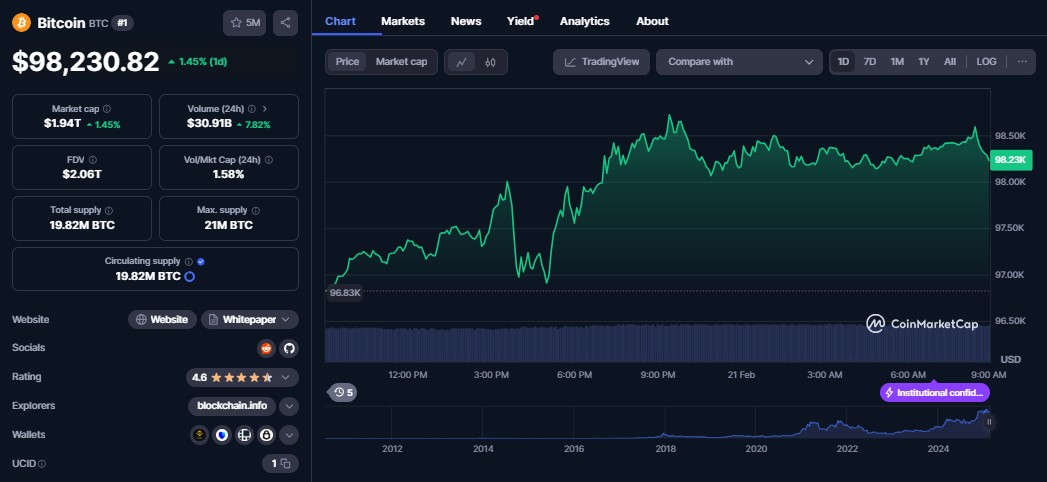This screenshot has height=482, width=1047.
Task: Expand more Explorers list
Action: pyautogui.click(x=288, y=406)
